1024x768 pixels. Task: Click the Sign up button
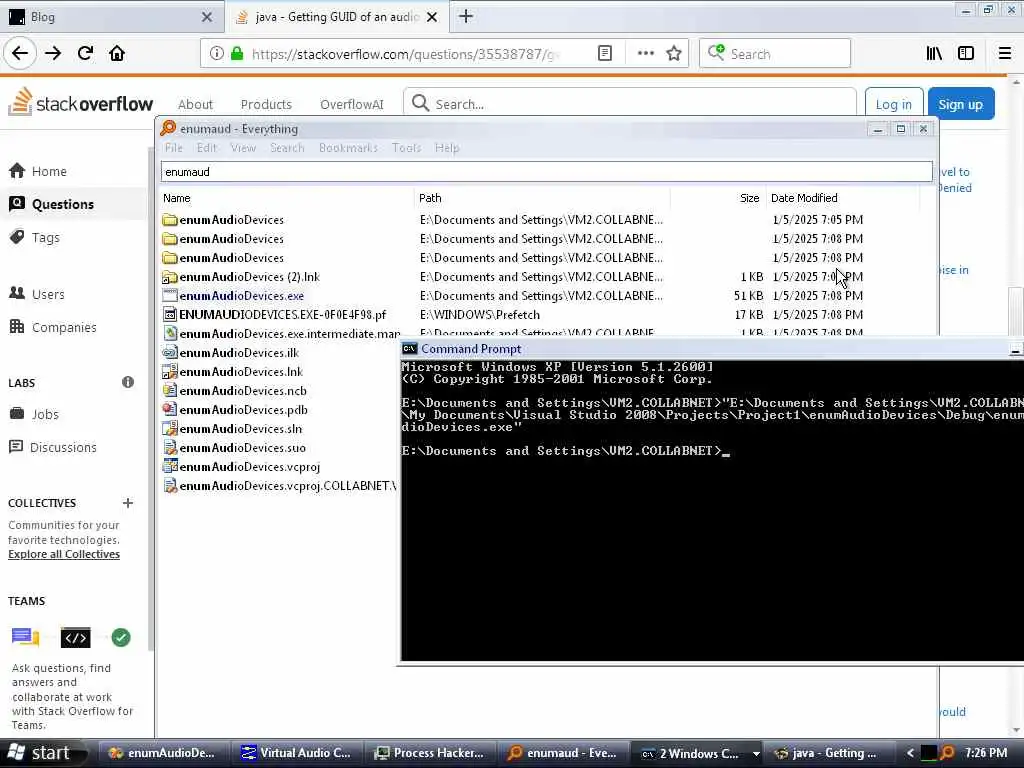pos(961,104)
